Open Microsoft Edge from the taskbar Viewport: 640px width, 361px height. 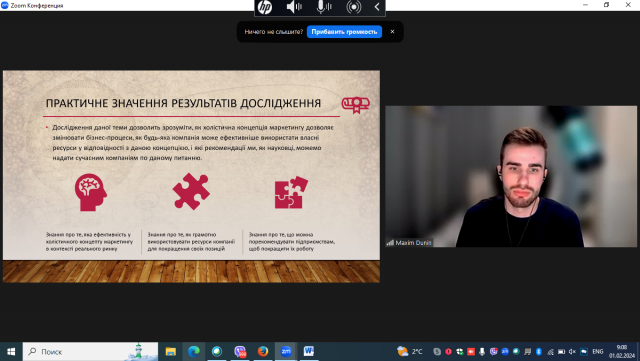193,351
